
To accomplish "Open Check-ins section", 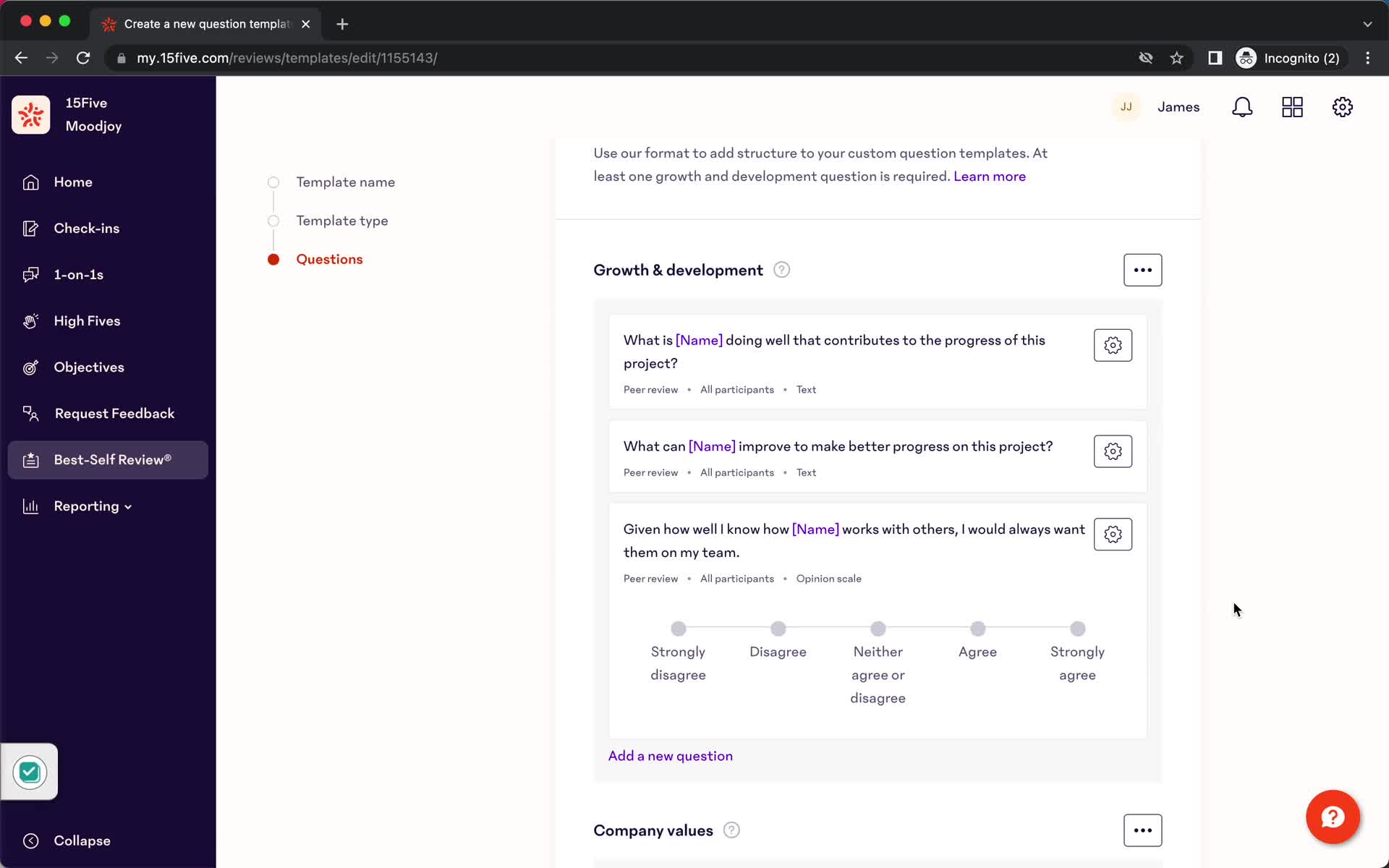I will pos(86,228).
